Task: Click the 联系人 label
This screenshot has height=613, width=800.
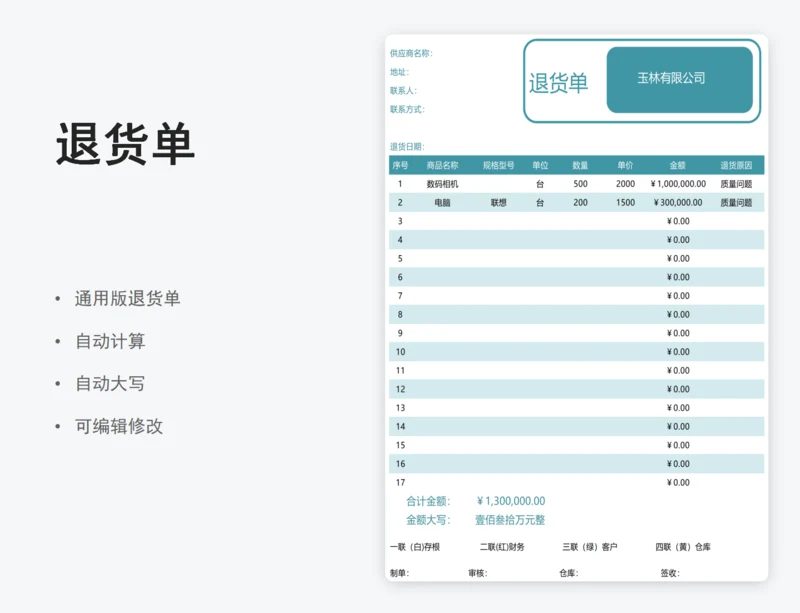Action: [404, 91]
